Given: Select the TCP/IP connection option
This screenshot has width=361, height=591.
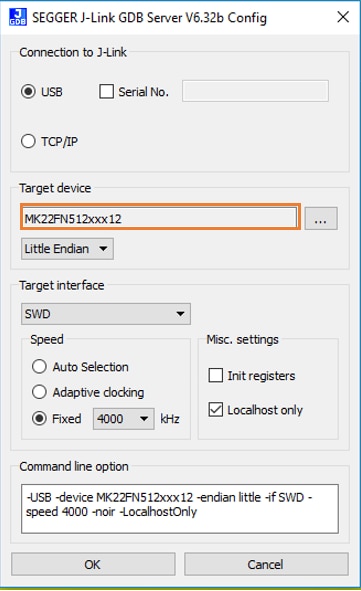Looking at the screenshot, I should (x=28, y=141).
